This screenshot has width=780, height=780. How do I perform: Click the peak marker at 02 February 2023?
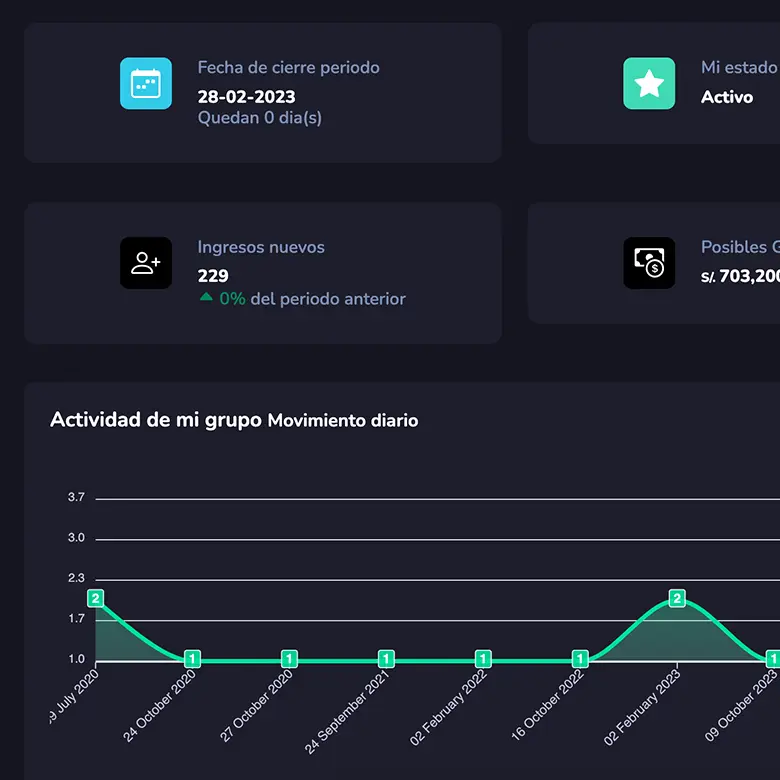click(677, 598)
